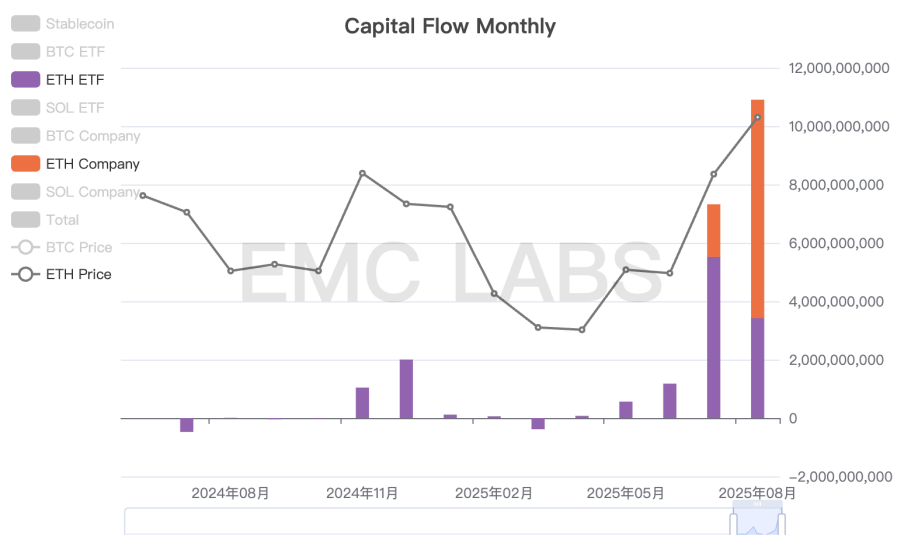904x550 pixels.
Task: Click the Capital Flow Monthly title
Action: point(450,26)
